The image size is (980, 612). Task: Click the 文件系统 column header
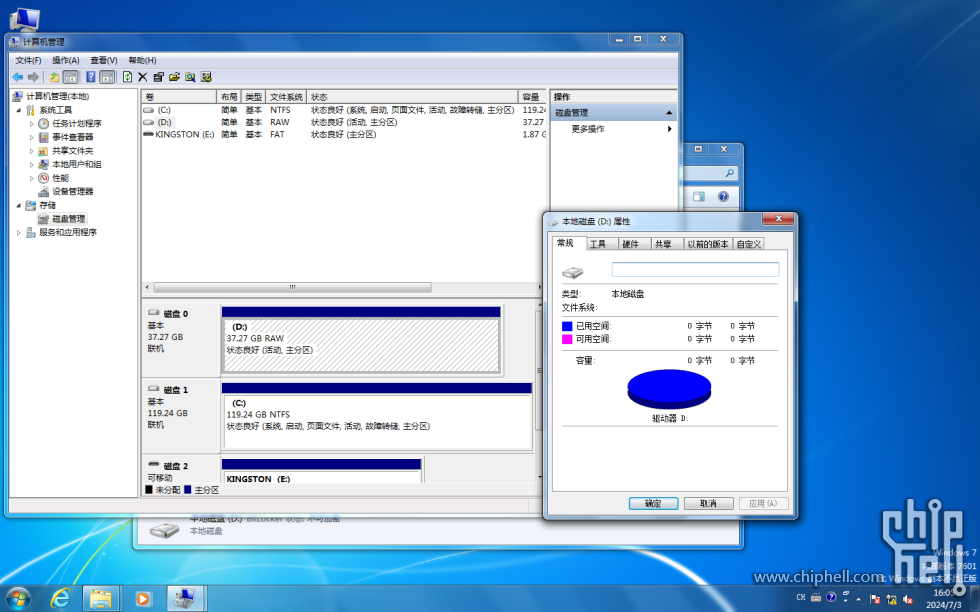286,97
